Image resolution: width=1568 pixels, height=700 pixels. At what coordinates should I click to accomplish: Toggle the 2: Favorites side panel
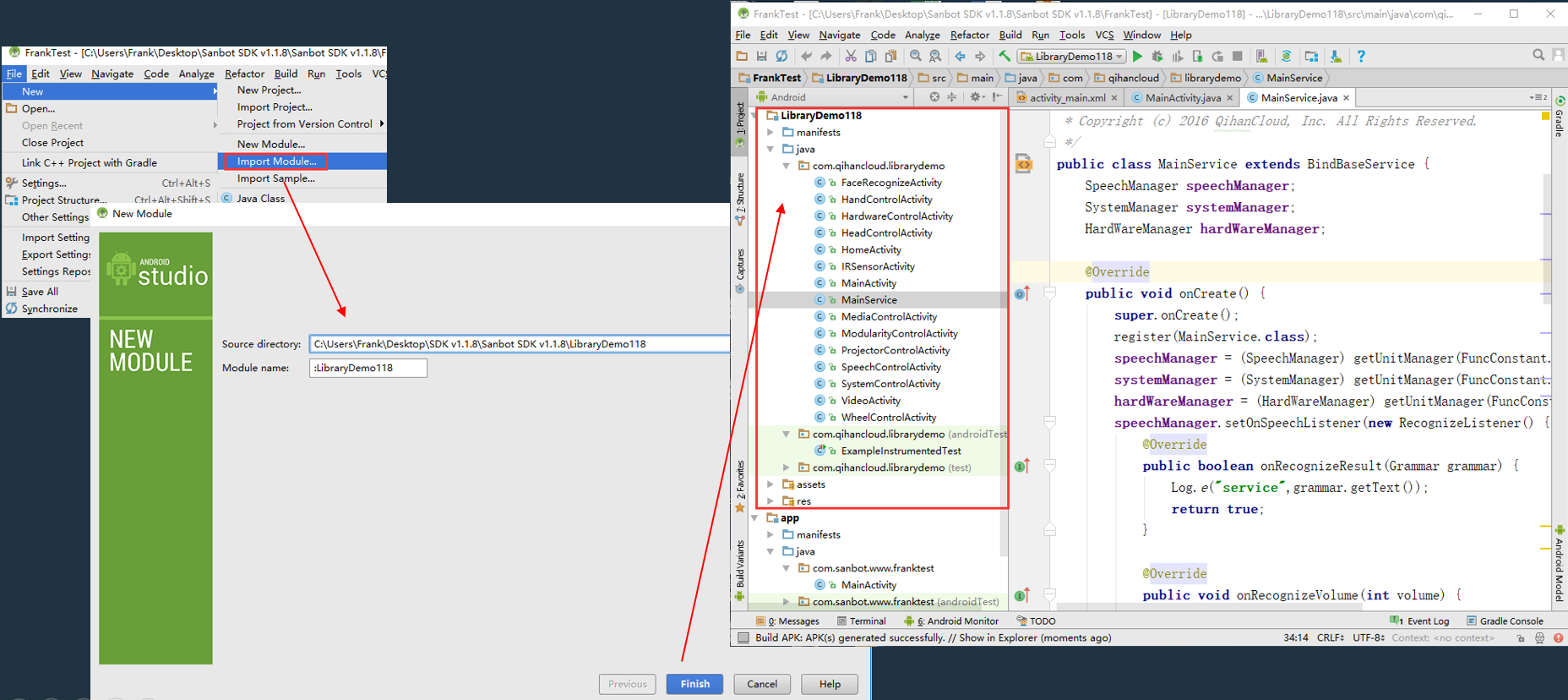(x=740, y=486)
